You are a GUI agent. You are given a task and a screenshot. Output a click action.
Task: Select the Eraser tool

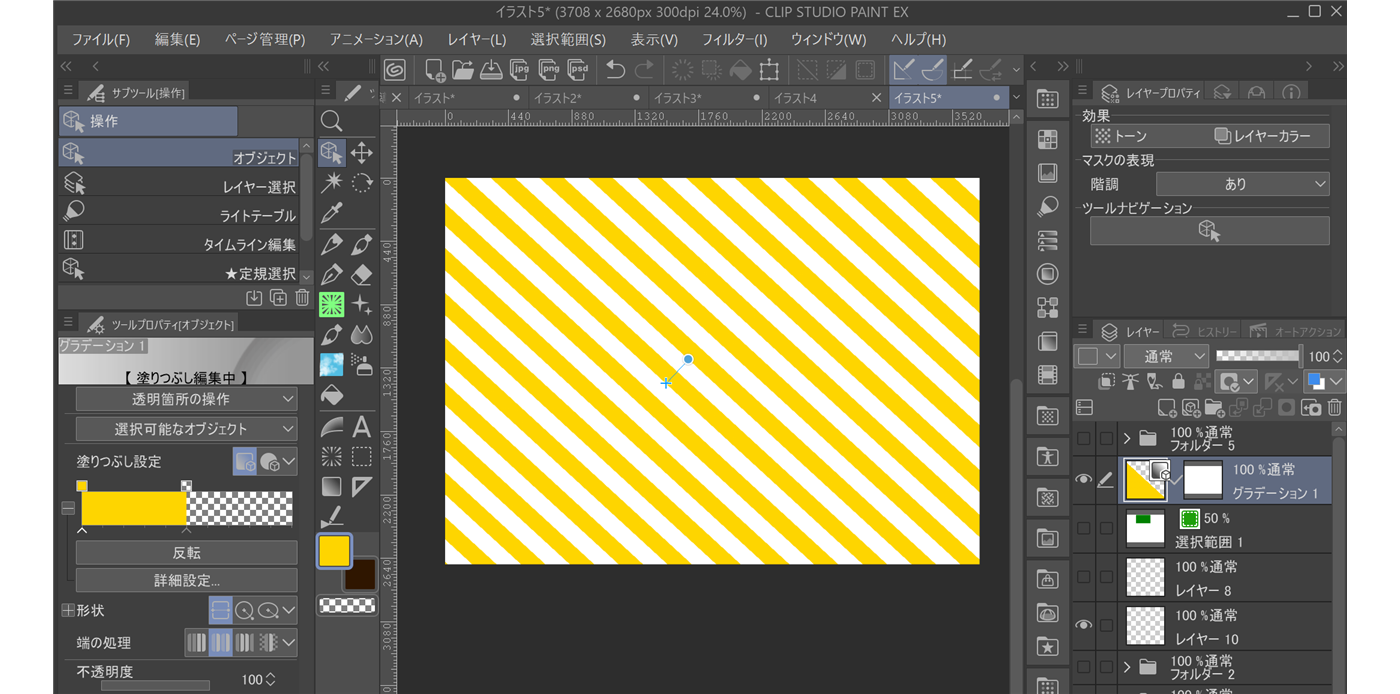coord(362,275)
